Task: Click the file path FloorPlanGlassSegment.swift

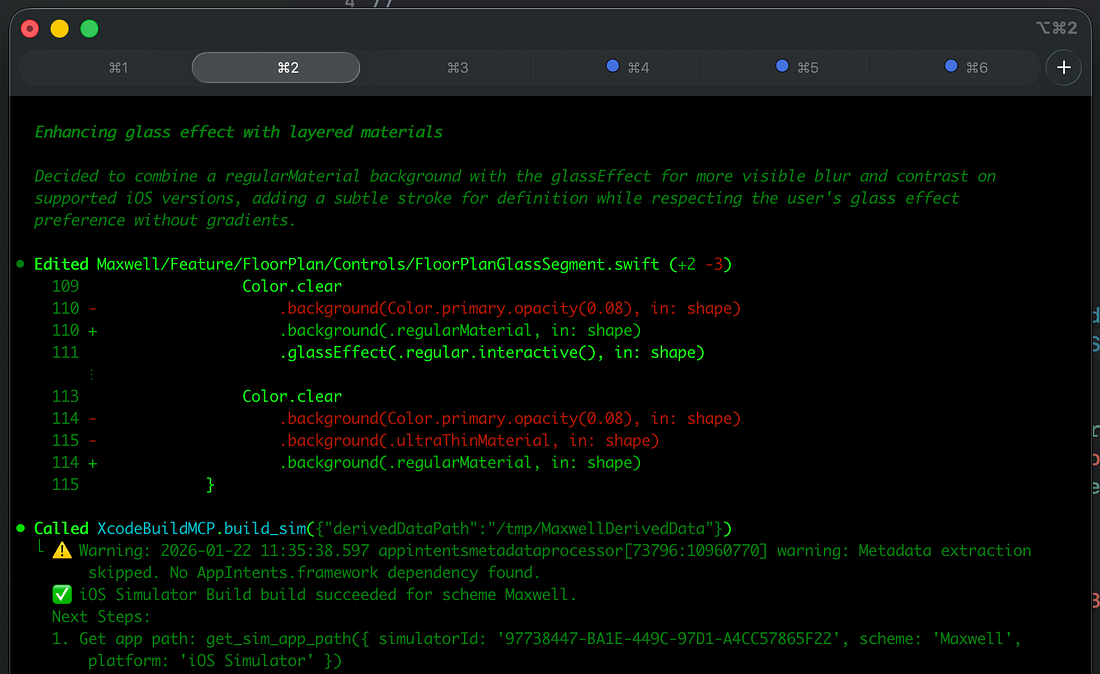Action: coord(377,264)
